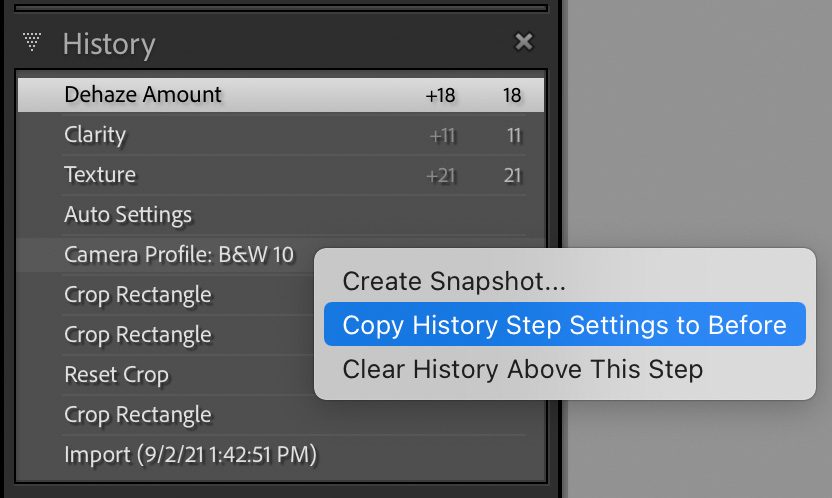
Task: Revert to the Import (9/2/21 1:42:51 PM) step
Action: (x=281, y=455)
